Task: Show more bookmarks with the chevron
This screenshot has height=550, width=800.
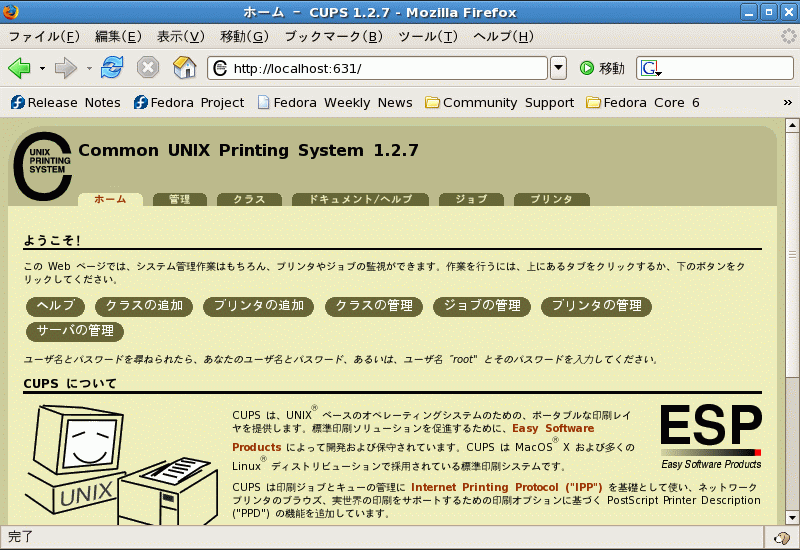Action: point(788,103)
